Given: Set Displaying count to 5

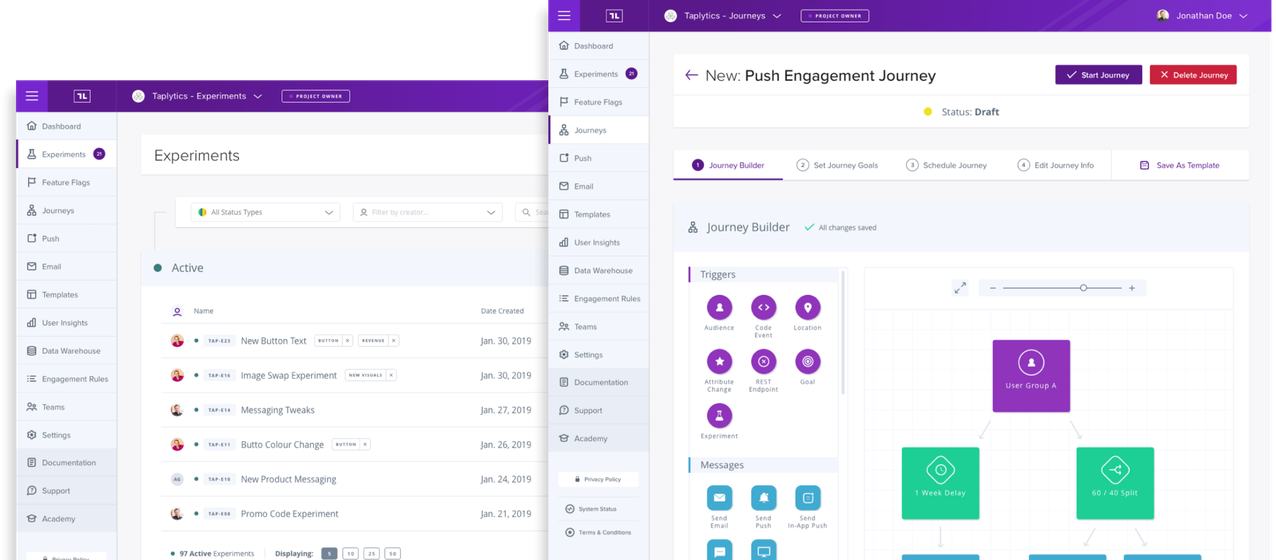Looking at the screenshot, I should [x=329, y=553].
